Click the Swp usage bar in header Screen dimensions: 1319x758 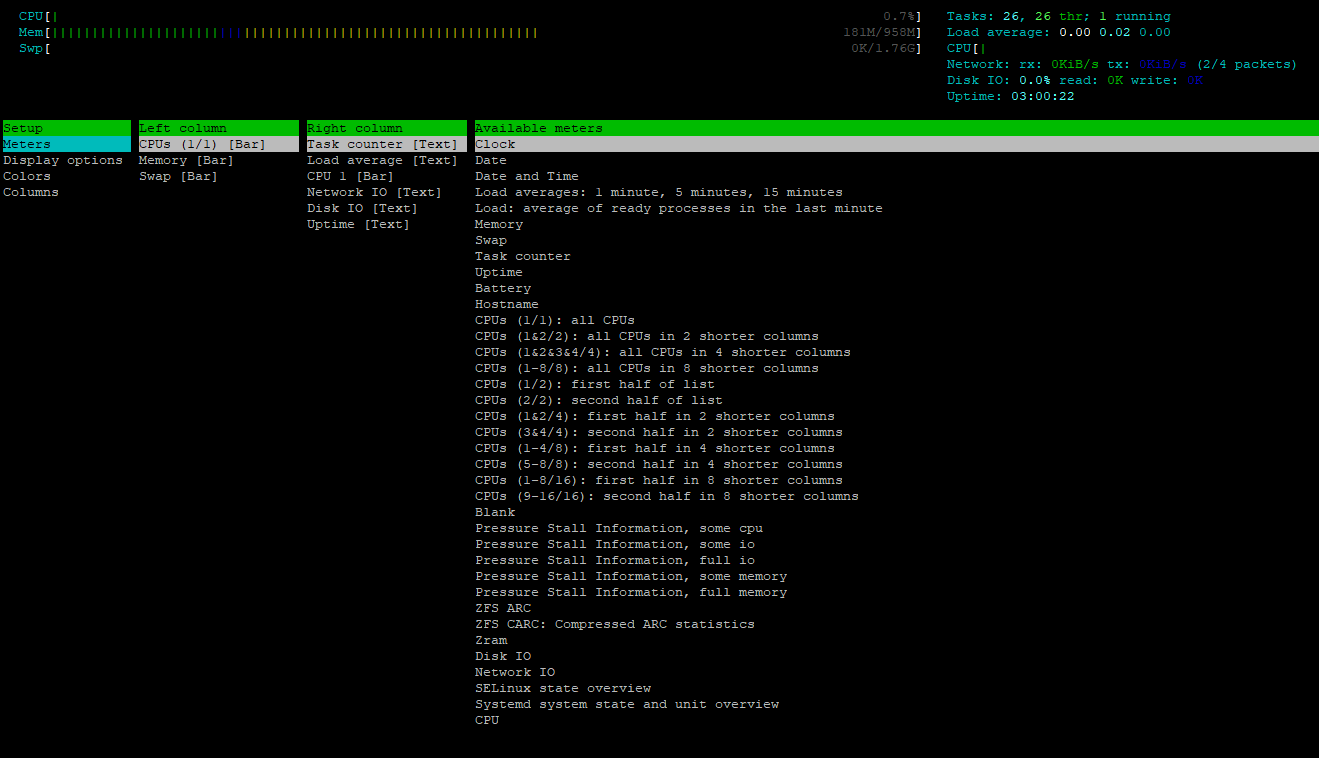(x=470, y=48)
